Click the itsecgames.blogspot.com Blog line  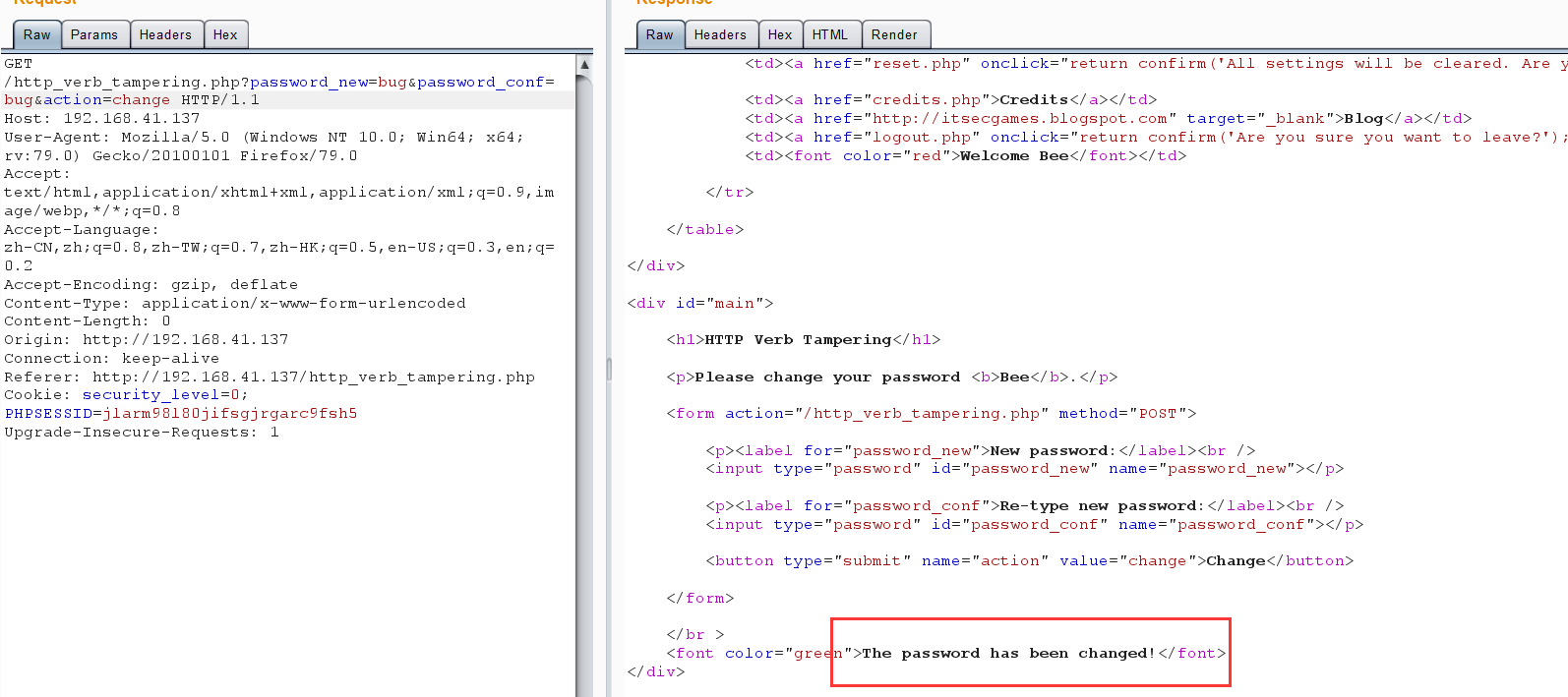(1109, 118)
